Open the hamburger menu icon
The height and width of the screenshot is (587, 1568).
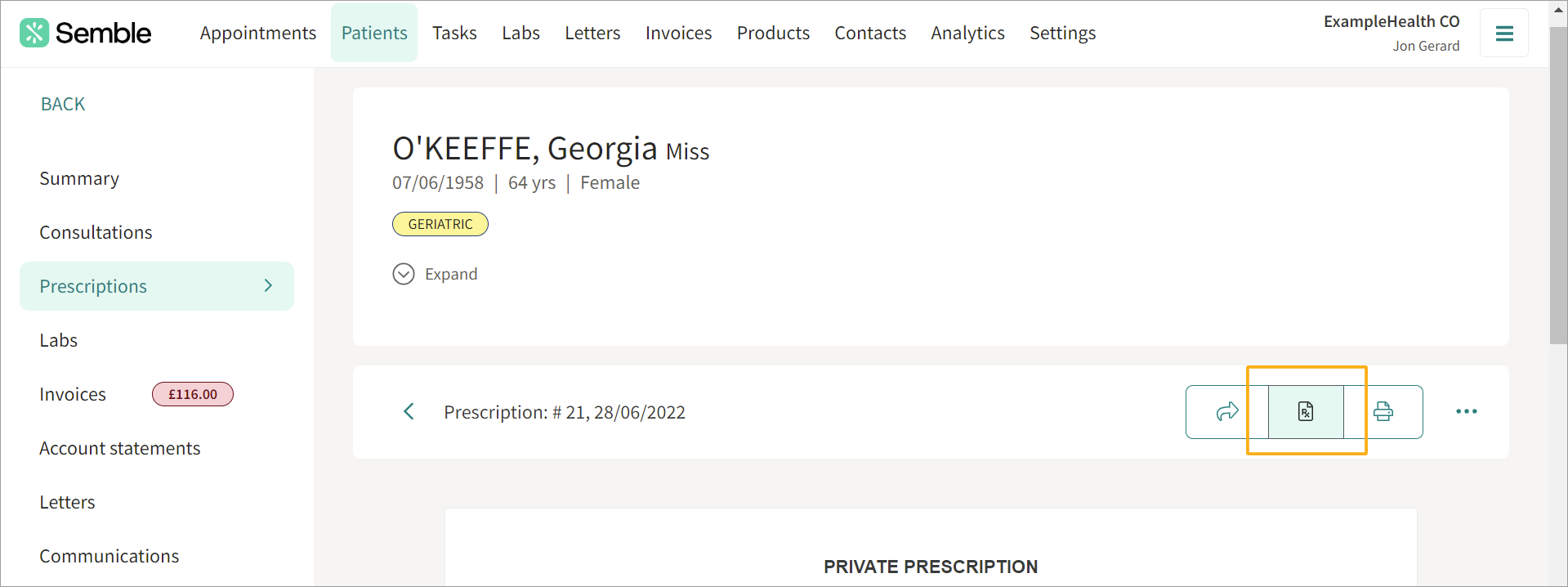[x=1504, y=34]
